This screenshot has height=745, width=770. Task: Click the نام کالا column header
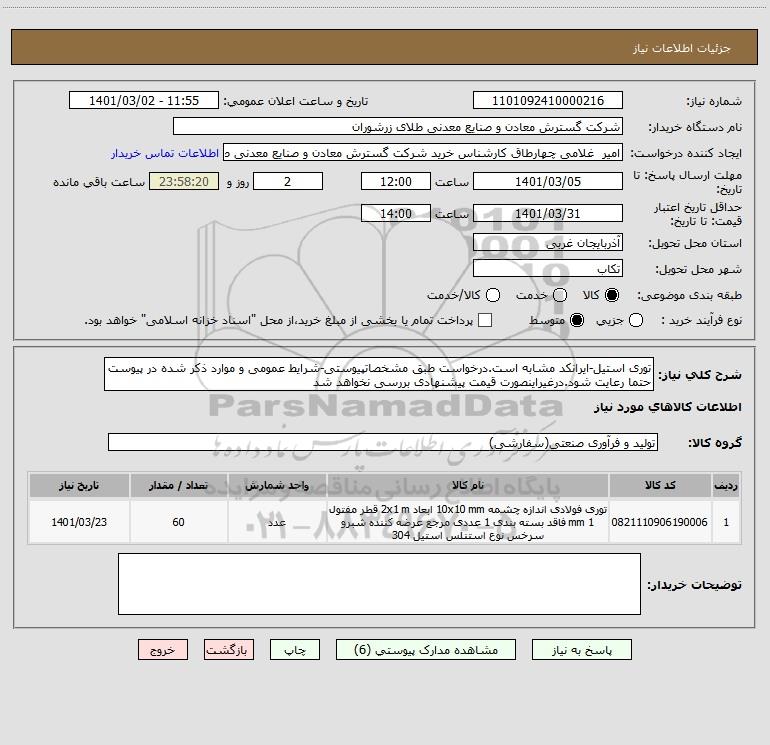(468, 486)
